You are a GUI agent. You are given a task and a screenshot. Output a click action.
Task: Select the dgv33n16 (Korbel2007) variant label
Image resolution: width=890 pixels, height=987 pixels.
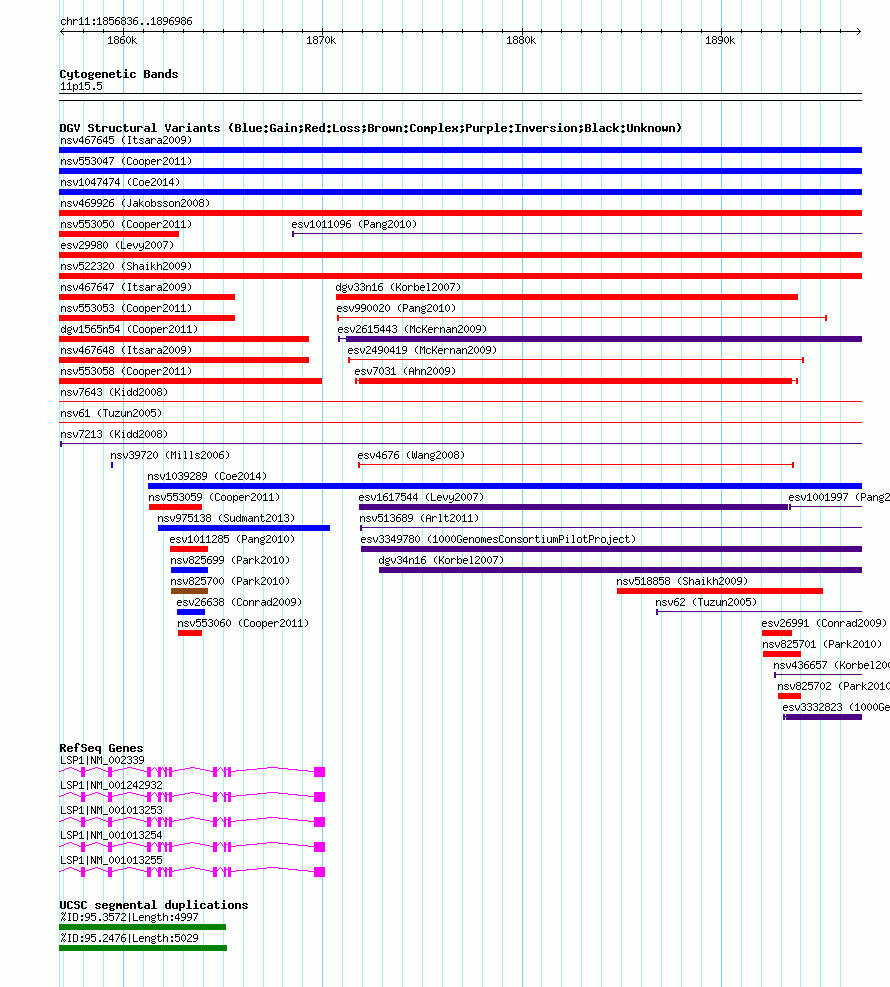coord(398,287)
